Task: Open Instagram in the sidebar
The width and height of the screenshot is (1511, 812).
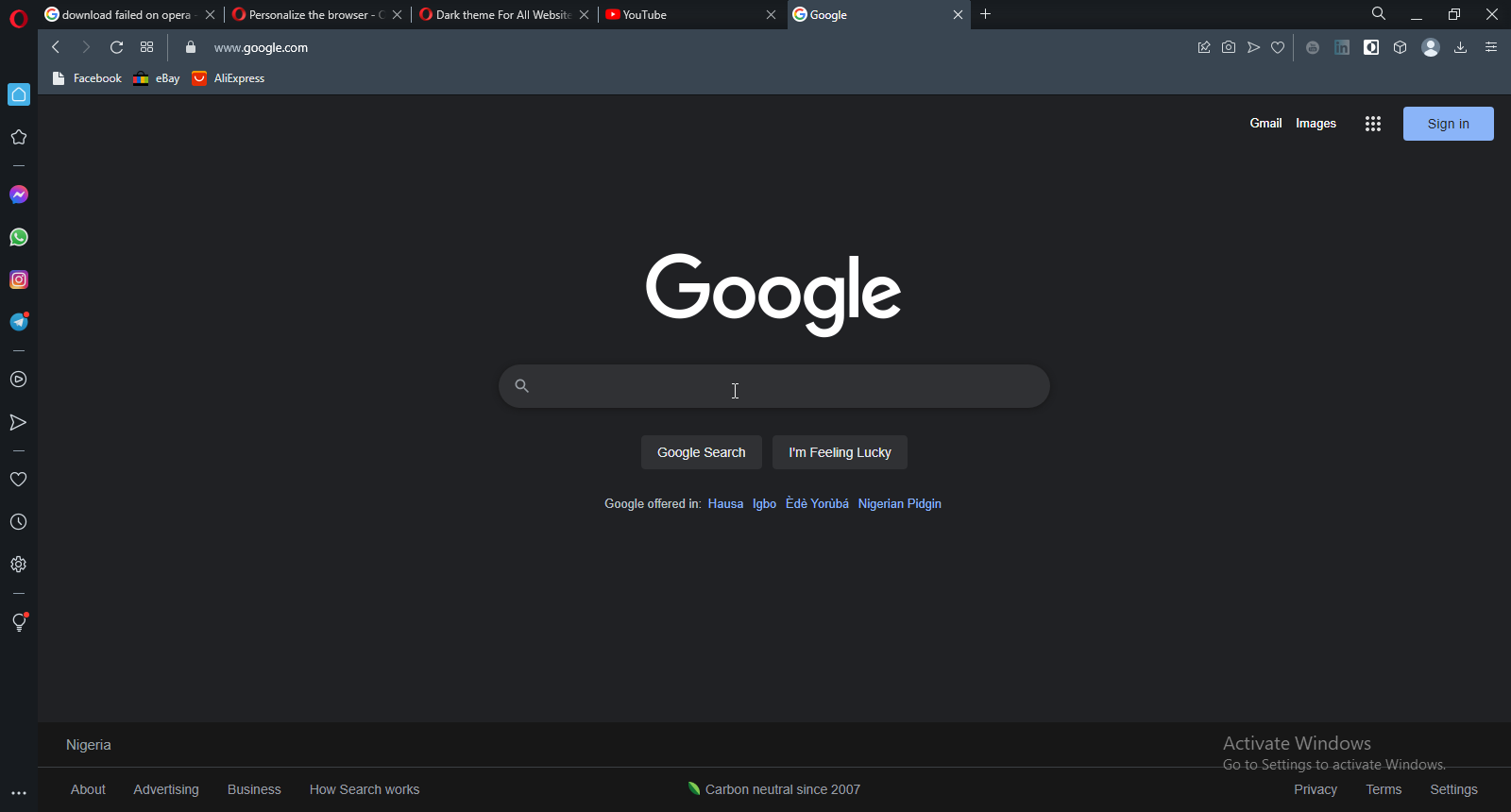Action: [x=19, y=279]
